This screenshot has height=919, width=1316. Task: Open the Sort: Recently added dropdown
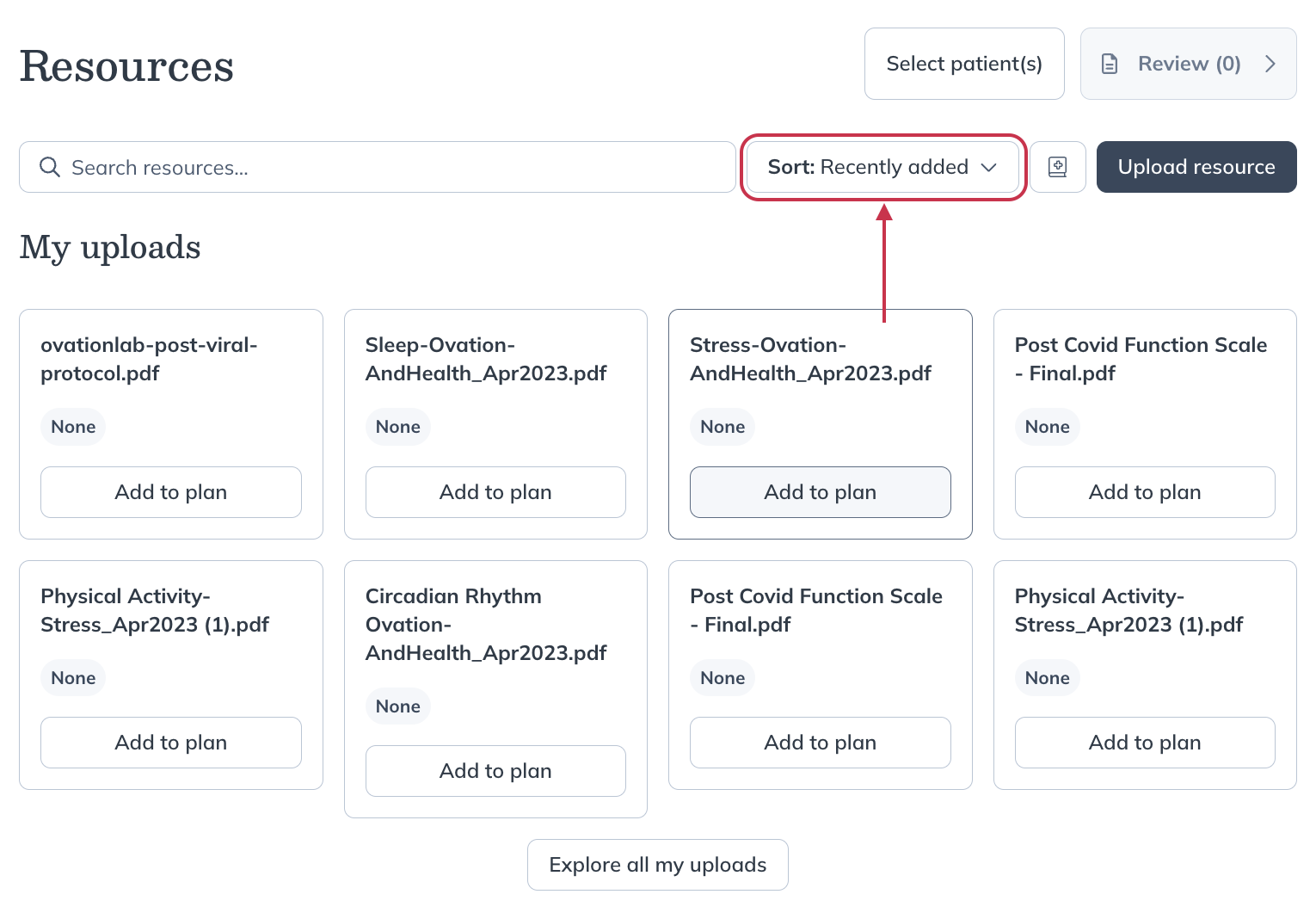(x=869, y=167)
